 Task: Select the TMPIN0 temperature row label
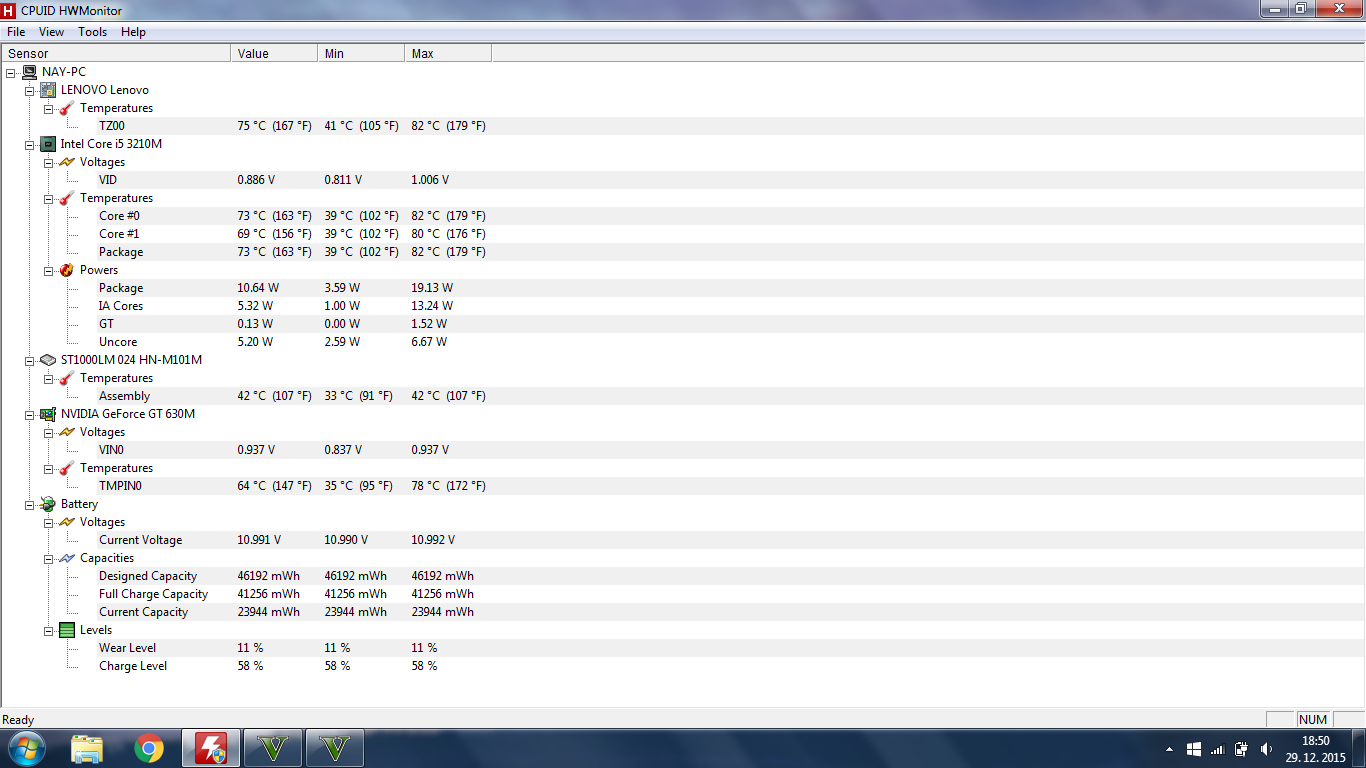121,486
